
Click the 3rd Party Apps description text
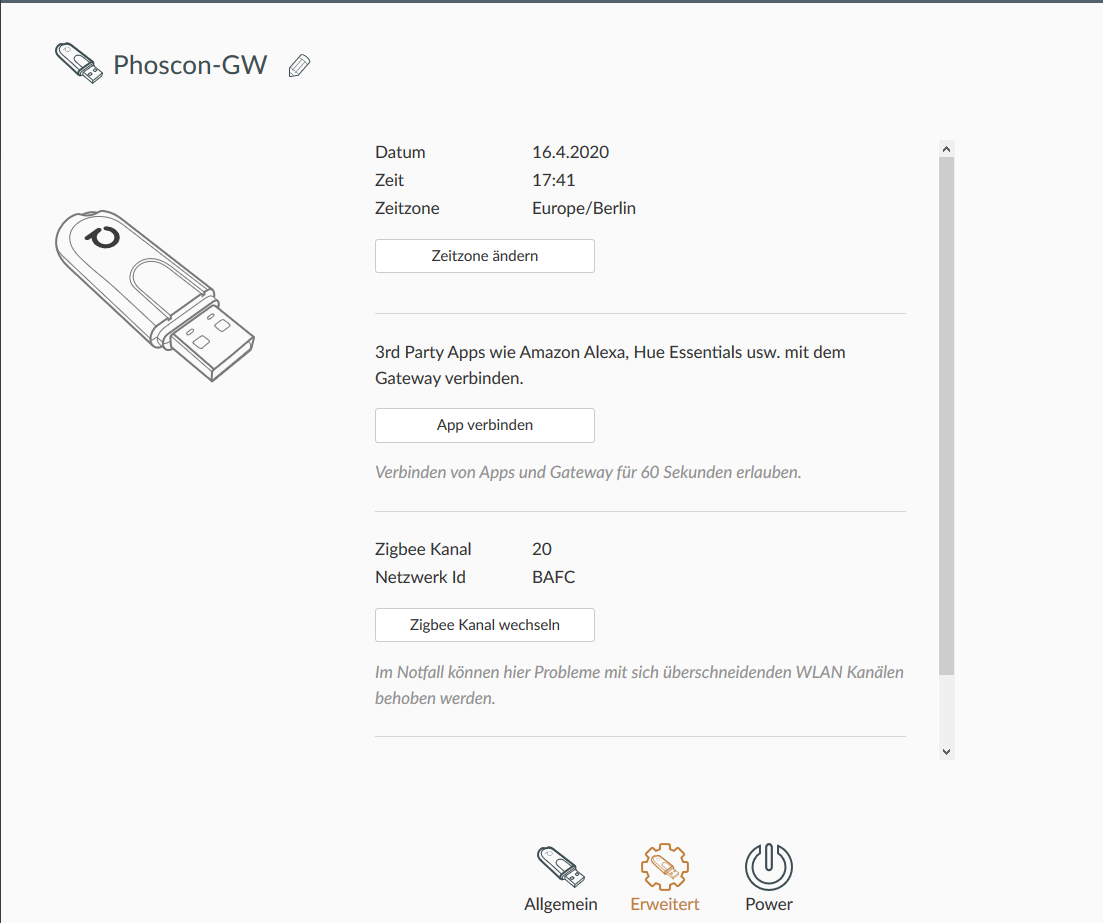tap(610, 365)
